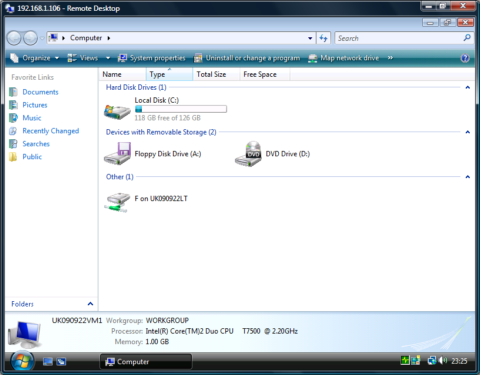This screenshot has width=480, height=375.
Task: Click the Public folder icon in sidebar
Action: (13, 157)
